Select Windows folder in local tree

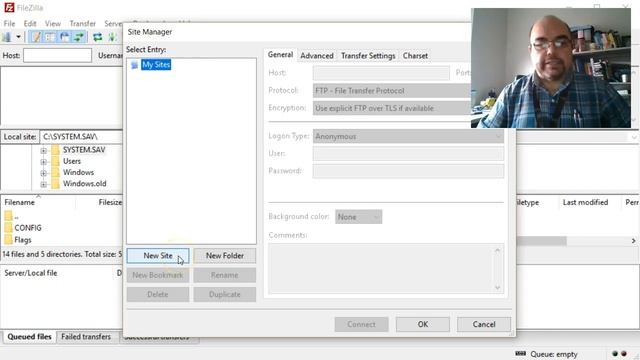pyautogui.click(x=78, y=172)
